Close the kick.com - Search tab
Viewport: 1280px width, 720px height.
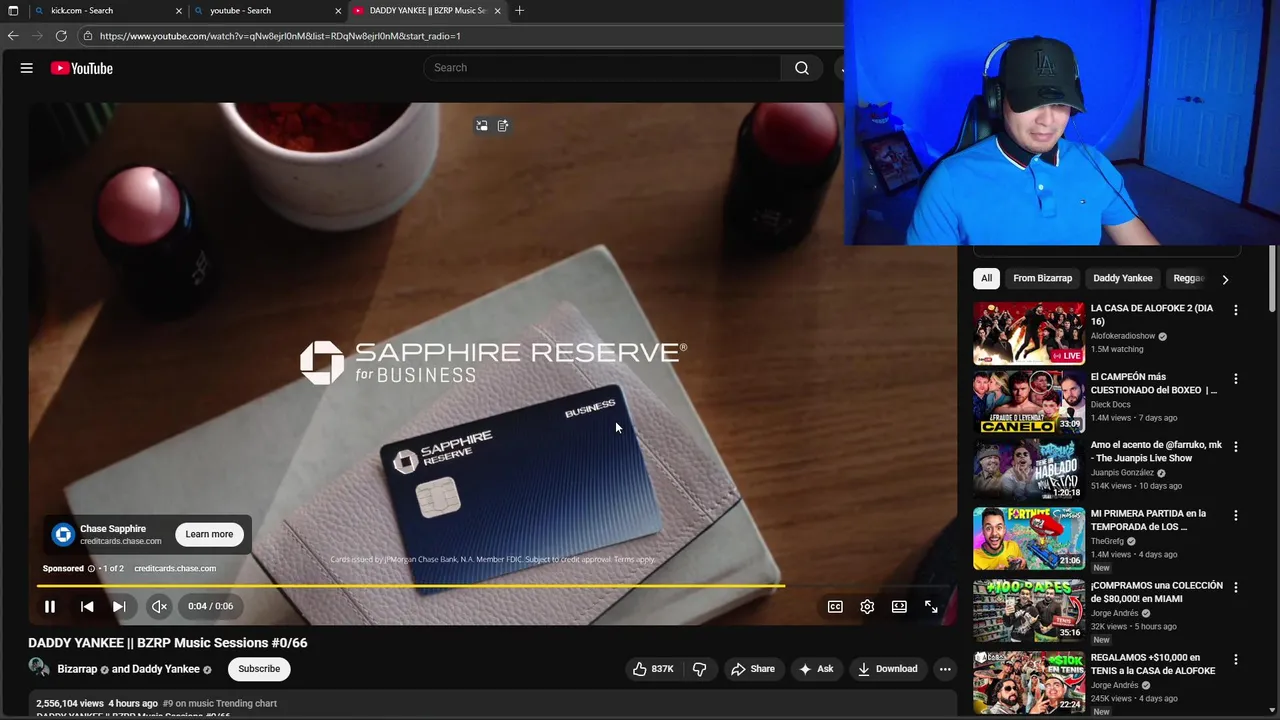(x=179, y=11)
